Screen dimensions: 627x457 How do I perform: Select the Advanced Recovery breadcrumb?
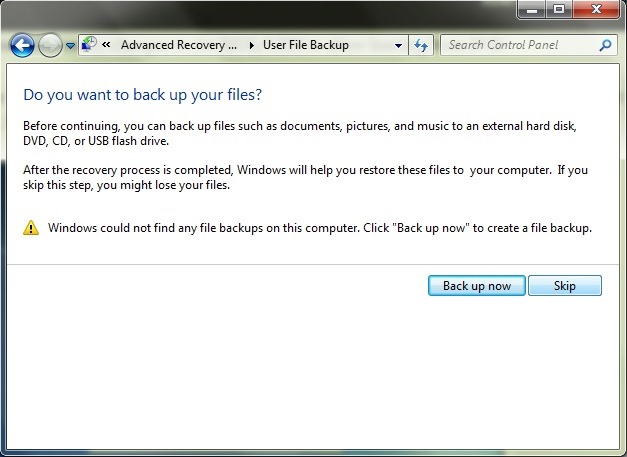[x=179, y=45]
